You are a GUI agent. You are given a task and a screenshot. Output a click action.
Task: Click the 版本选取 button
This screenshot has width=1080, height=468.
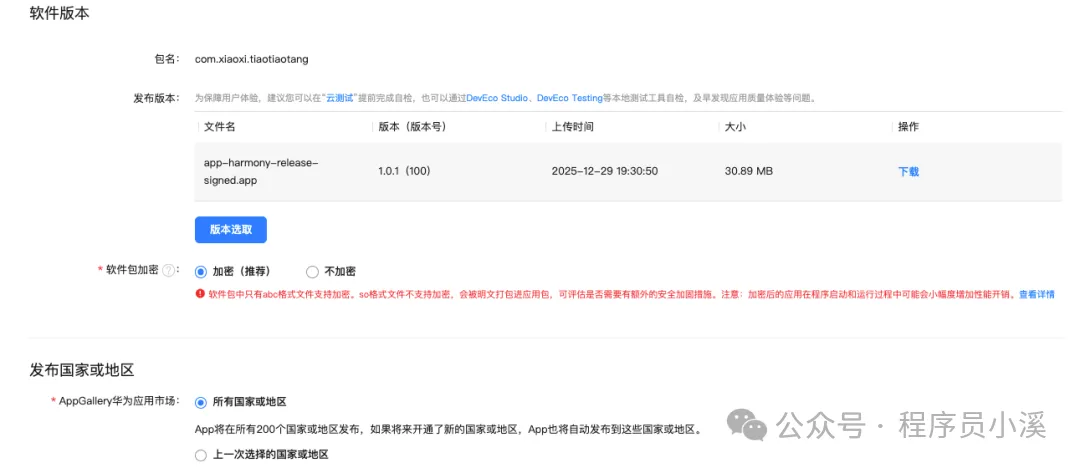tap(231, 230)
